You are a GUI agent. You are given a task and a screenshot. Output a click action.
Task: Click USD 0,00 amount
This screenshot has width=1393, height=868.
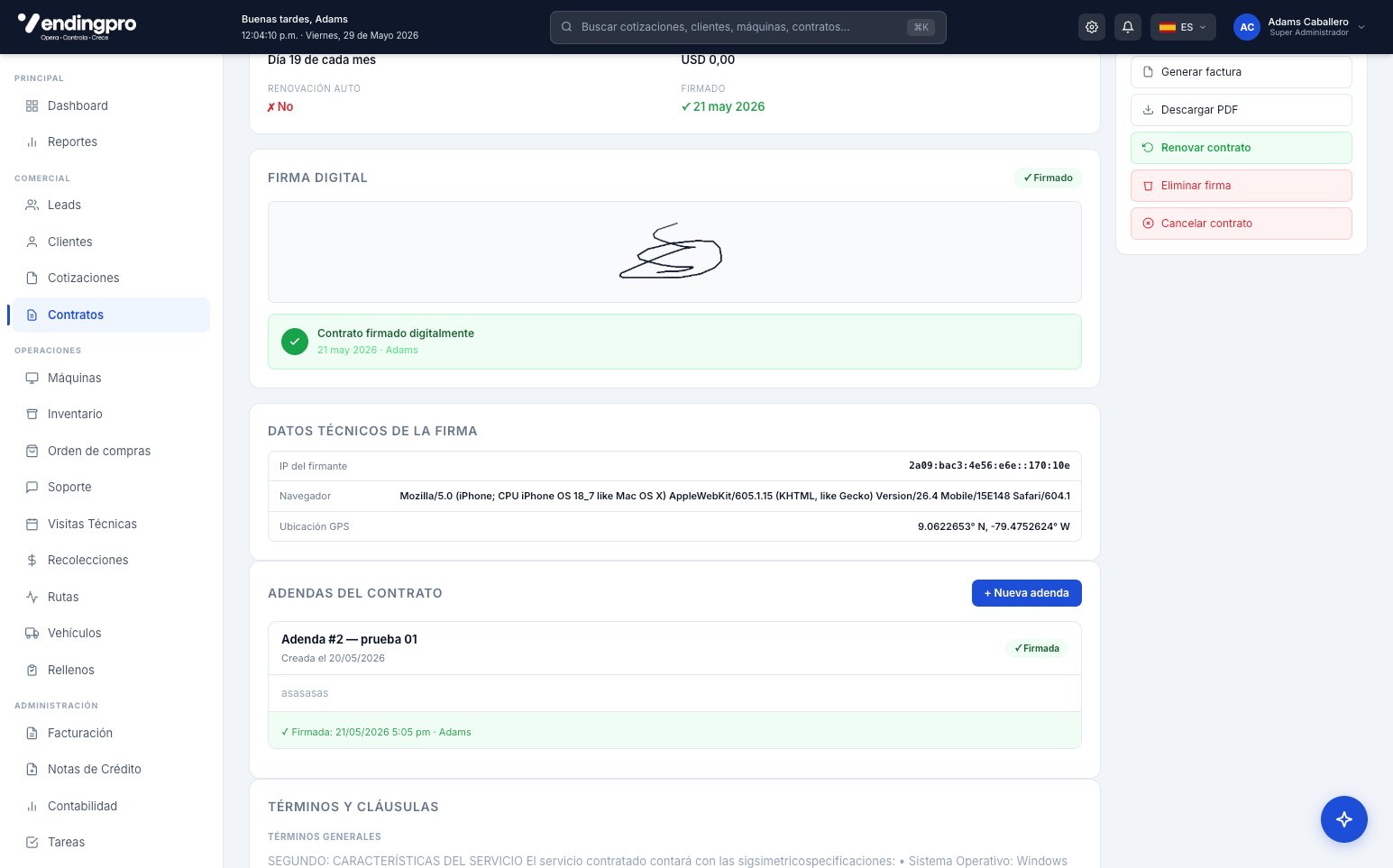point(708,60)
